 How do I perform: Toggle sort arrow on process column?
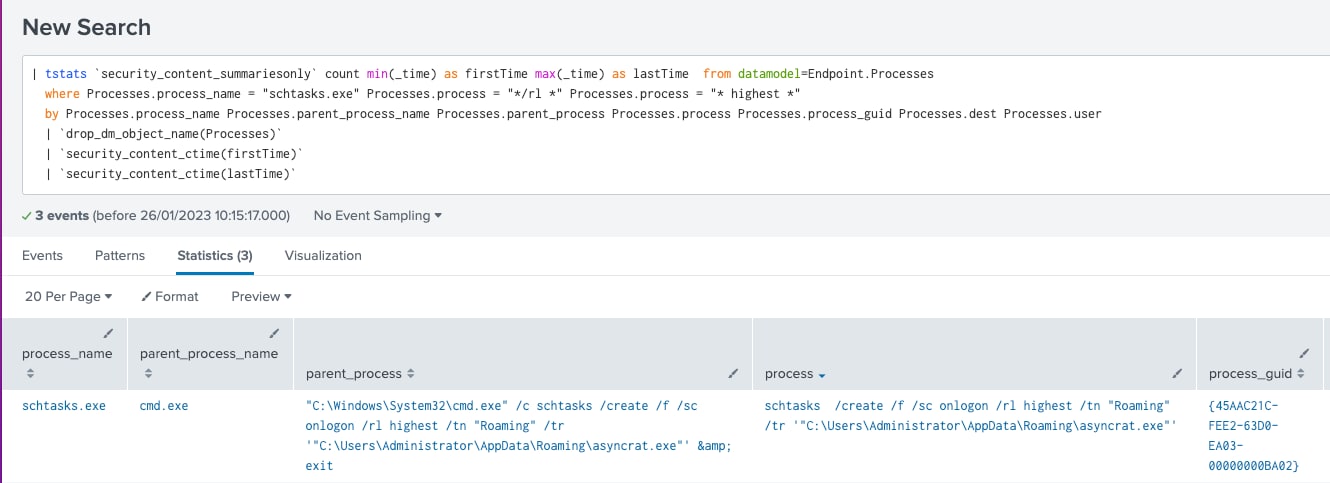[x=822, y=375]
